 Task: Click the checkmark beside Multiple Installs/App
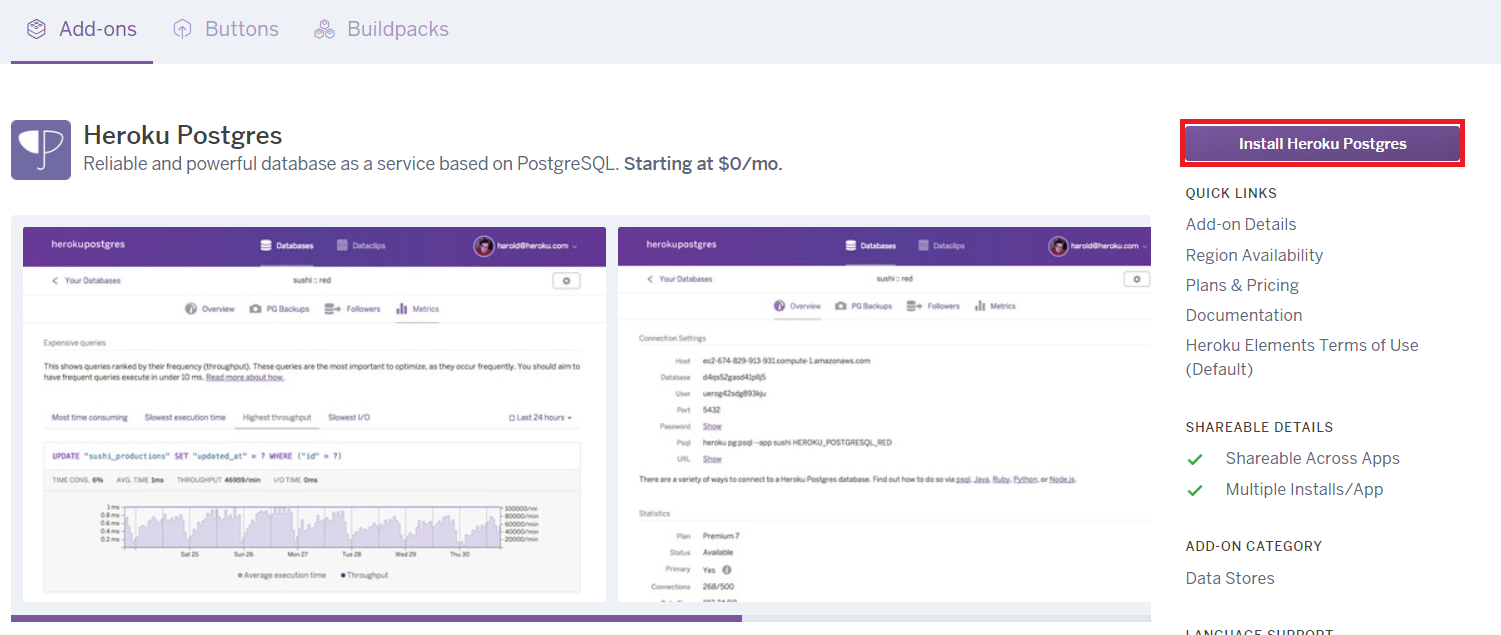[x=1194, y=490]
